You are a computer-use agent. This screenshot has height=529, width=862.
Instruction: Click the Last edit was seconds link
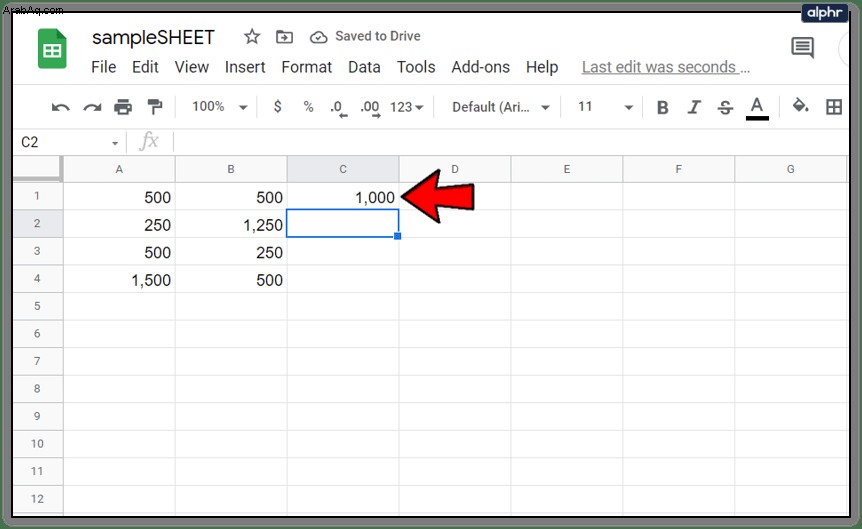tap(666, 67)
